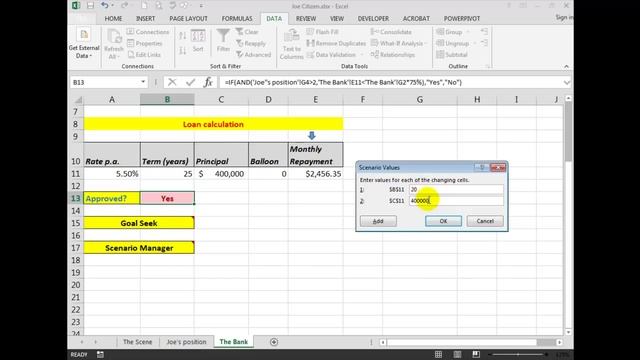Expand the formula bar
Viewport: 640px width, 360px height.
567,82
